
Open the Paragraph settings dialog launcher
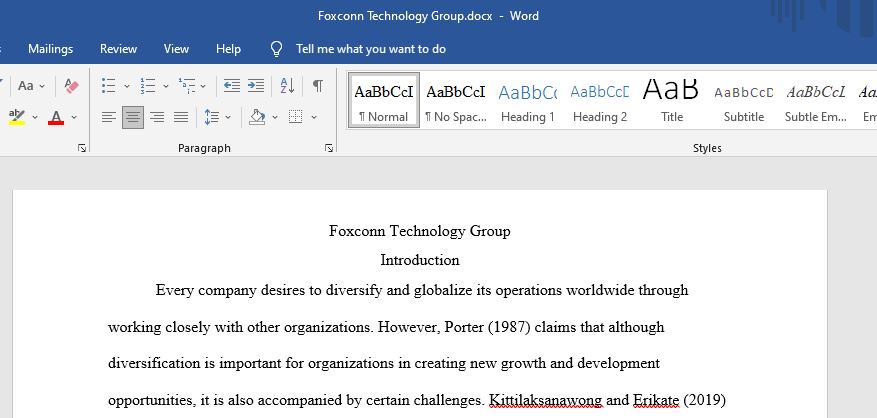(x=329, y=148)
